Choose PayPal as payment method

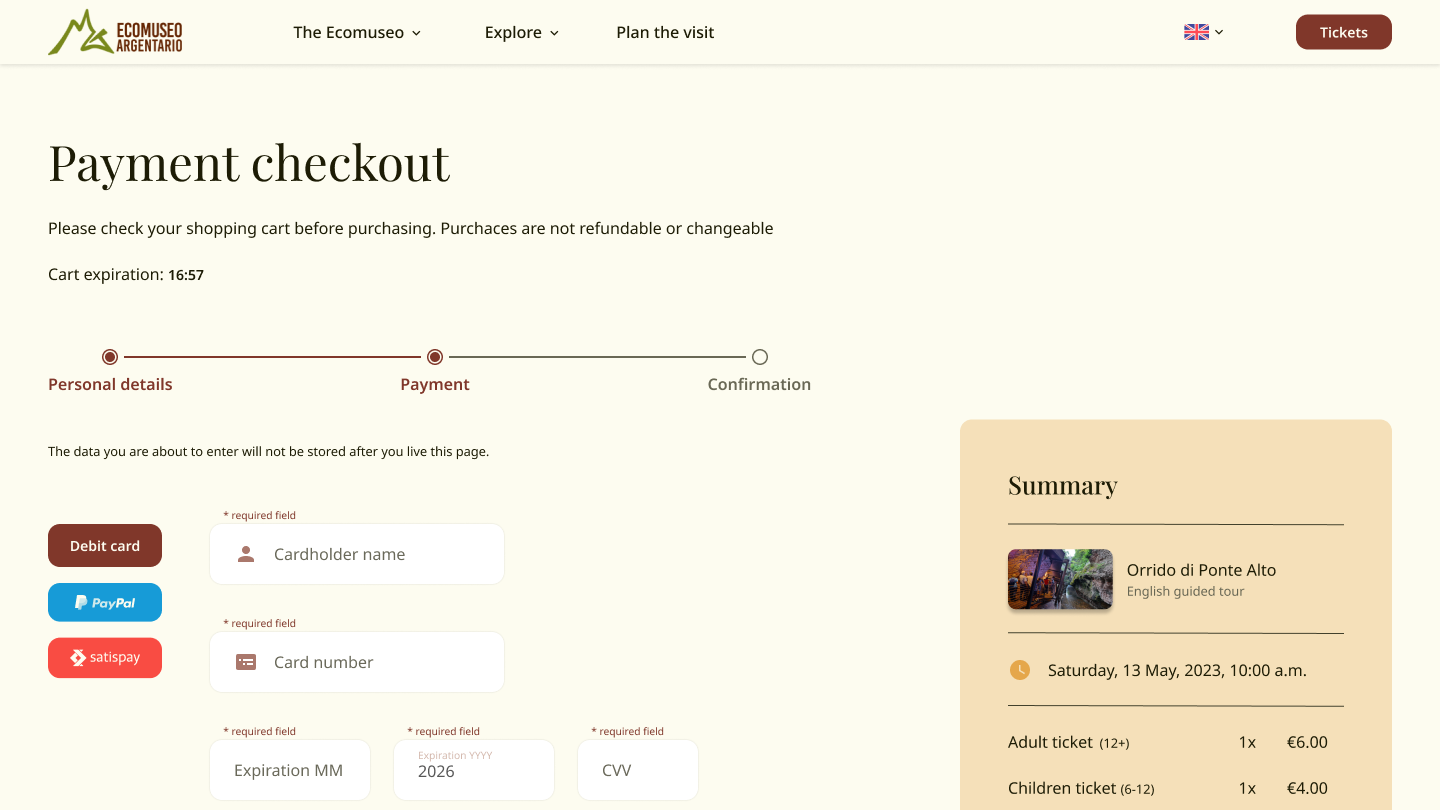pyautogui.click(x=105, y=602)
